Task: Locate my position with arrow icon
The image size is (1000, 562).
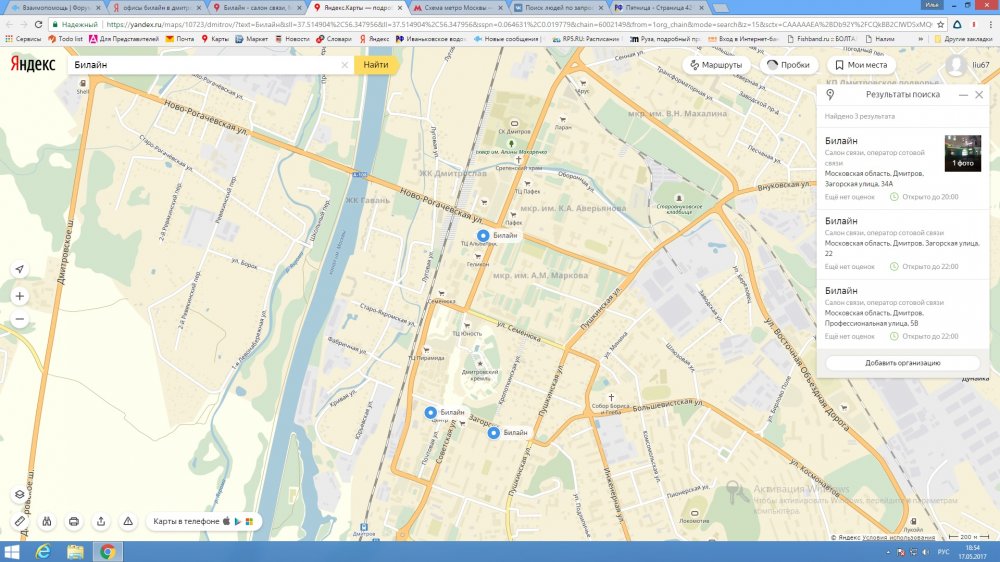Action: (x=19, y=270)
